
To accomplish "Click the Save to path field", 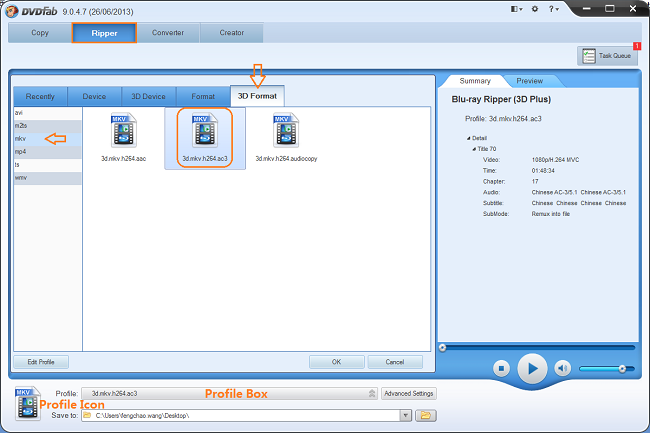I will (241, 416).
